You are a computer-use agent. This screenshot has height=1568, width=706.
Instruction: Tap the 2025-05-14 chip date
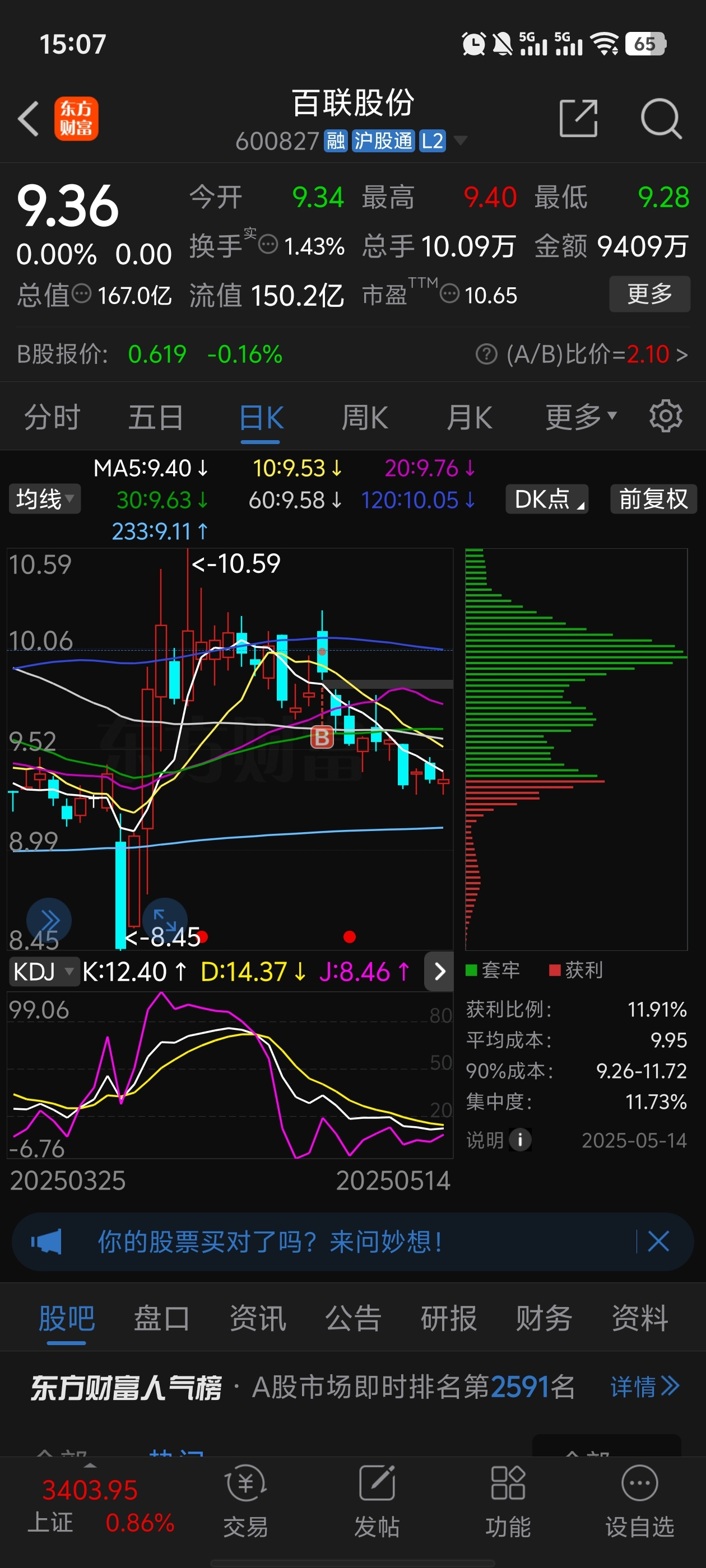634,1140
